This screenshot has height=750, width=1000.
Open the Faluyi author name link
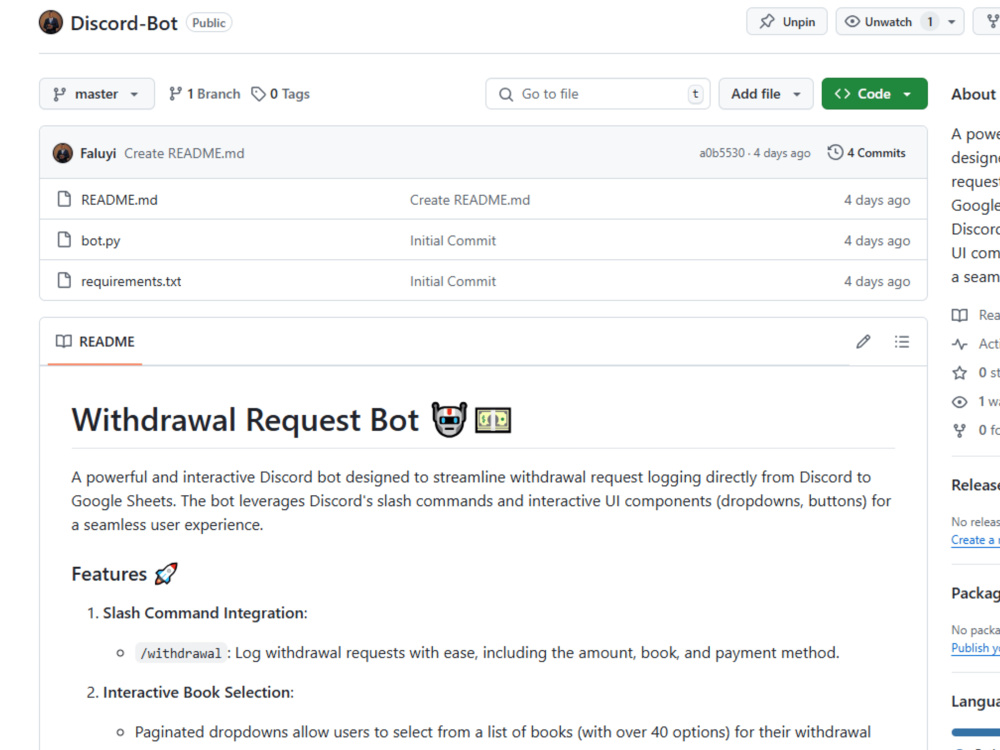98,153
